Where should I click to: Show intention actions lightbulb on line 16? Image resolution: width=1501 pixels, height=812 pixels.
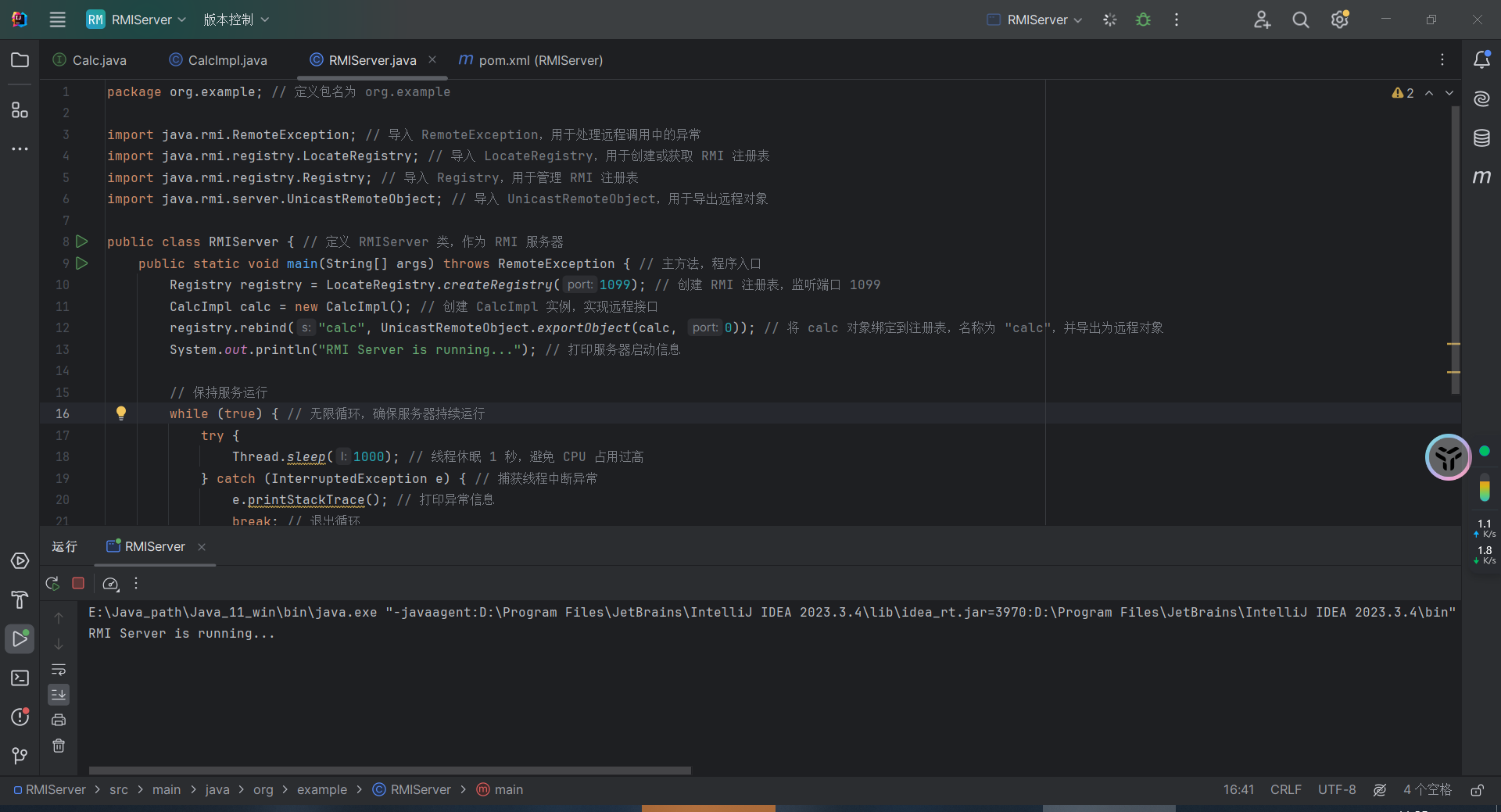click(121, 413)
